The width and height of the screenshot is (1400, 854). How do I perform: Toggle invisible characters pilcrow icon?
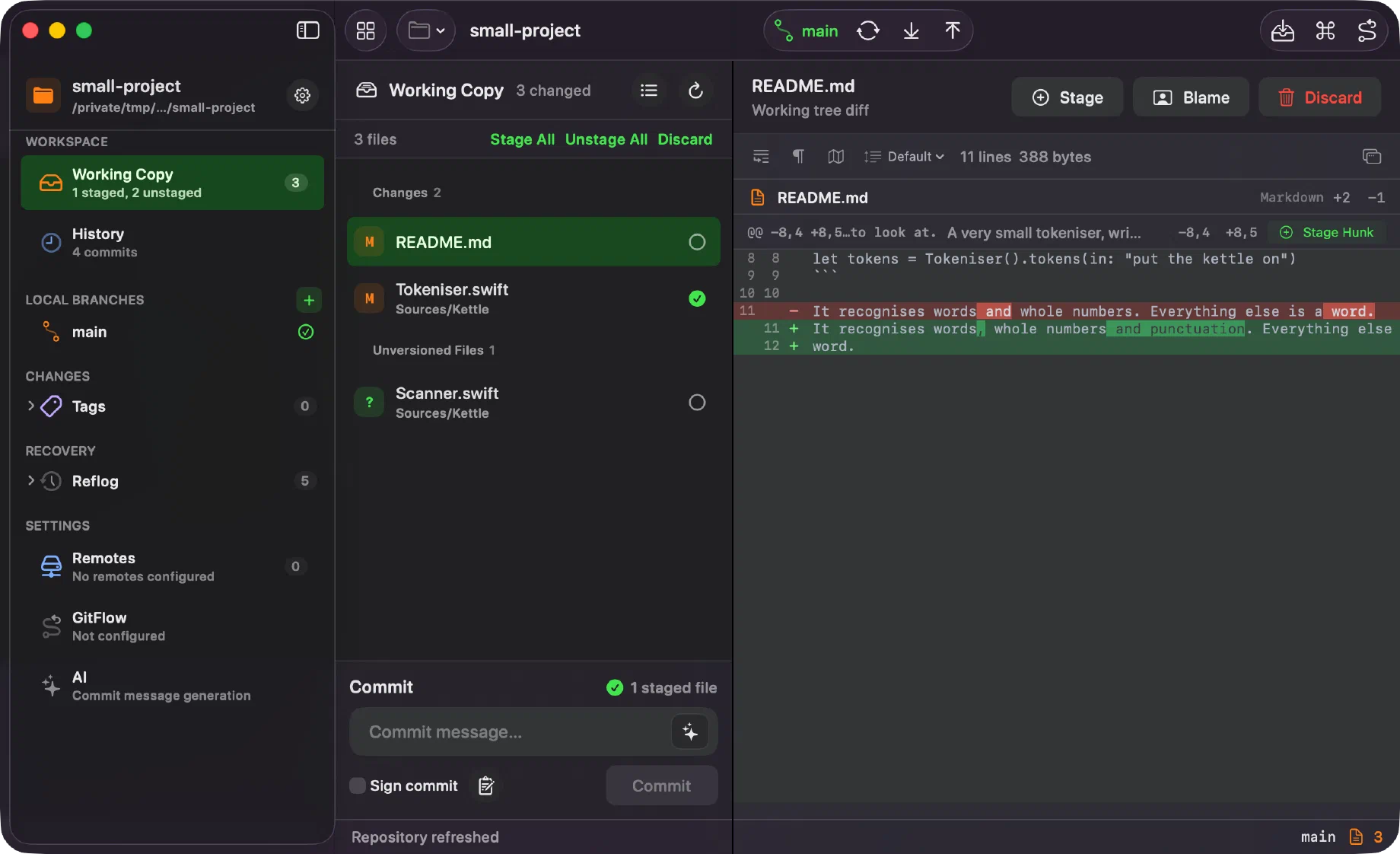pyautogui.click(x=798, y=156)
